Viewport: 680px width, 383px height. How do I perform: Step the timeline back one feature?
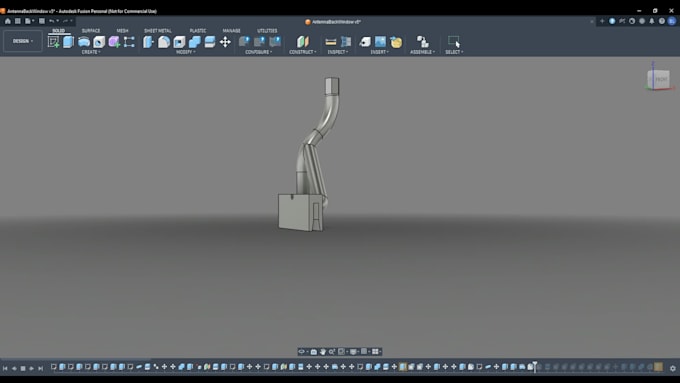click(14, 368)
